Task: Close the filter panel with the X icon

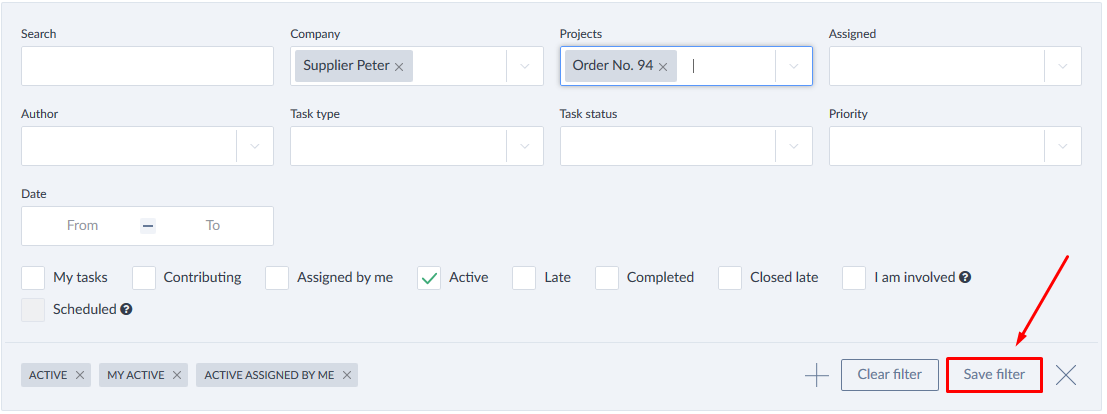Action: [x=1066, y=375]
